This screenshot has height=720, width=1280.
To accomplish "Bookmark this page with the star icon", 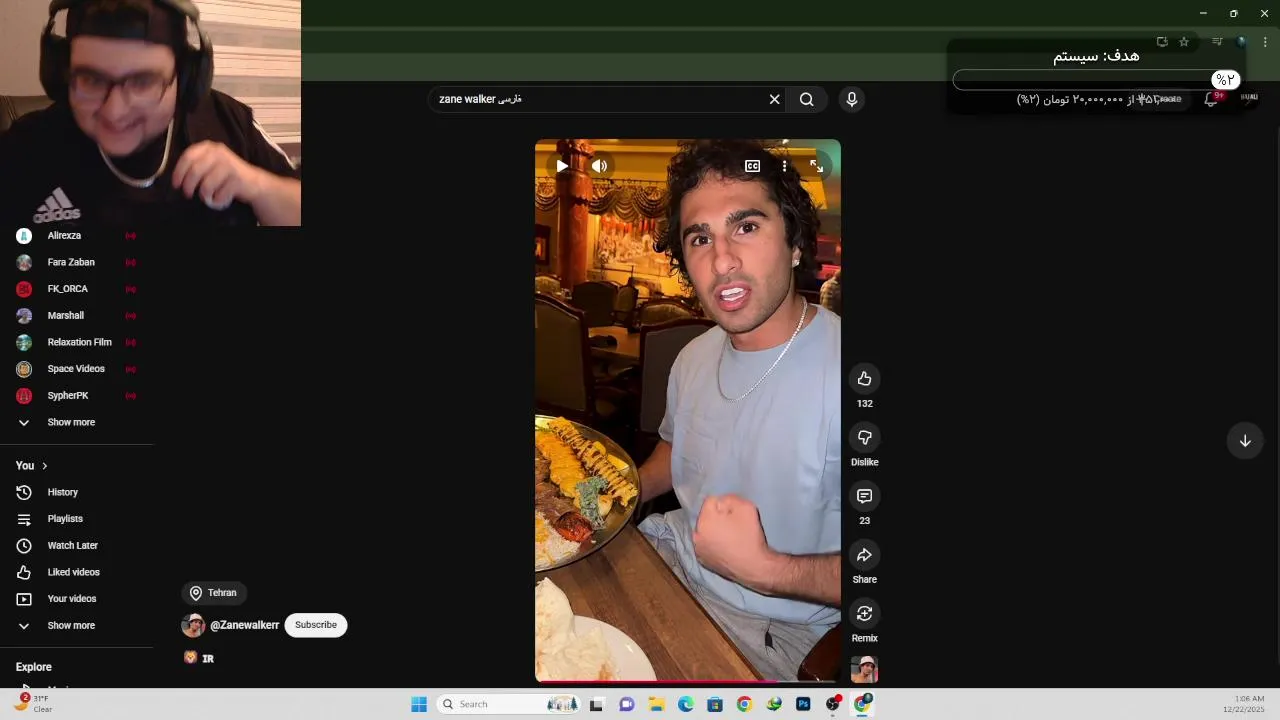I will pos(1184,42).
